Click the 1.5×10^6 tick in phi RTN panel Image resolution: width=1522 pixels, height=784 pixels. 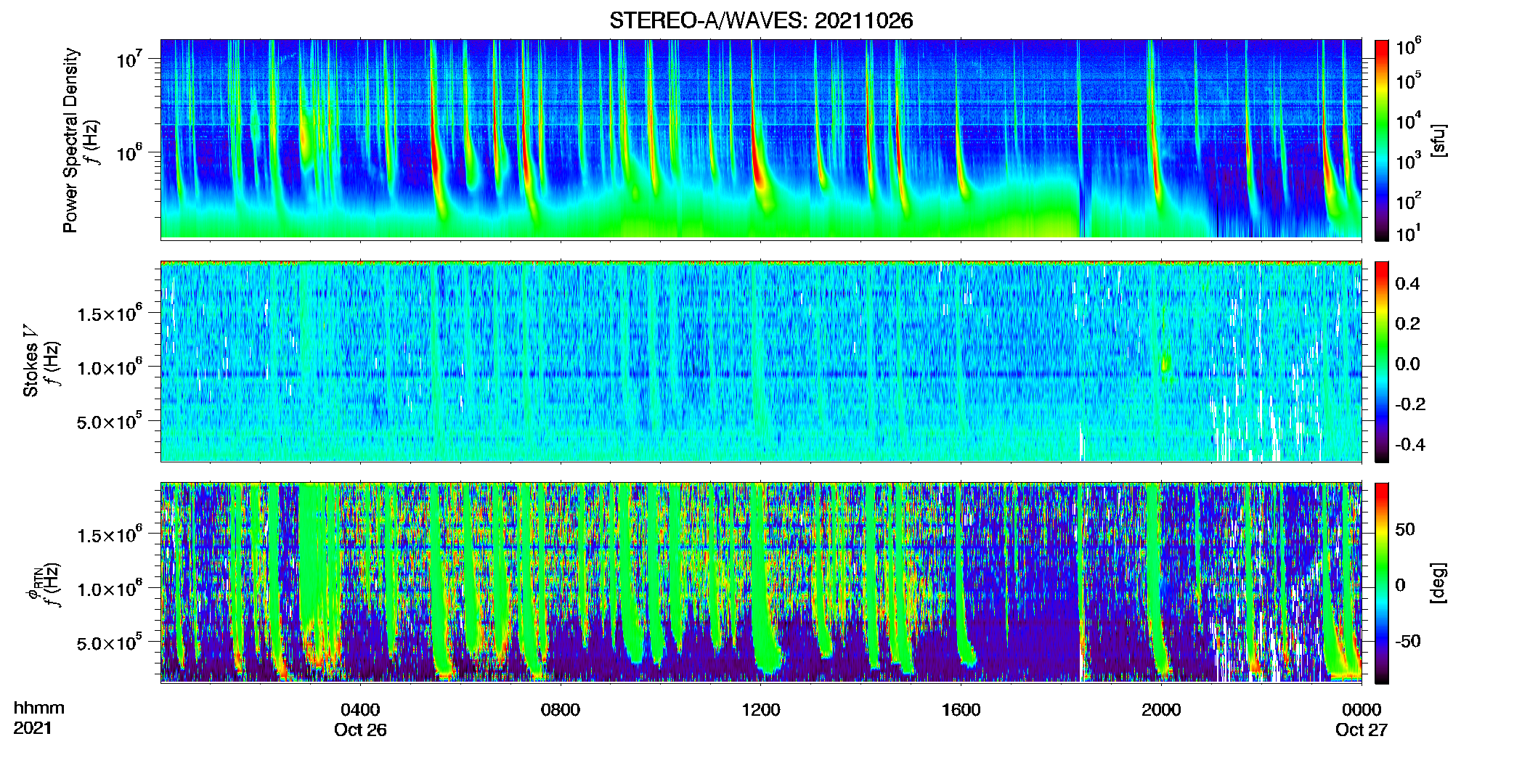tap(109, 535)
